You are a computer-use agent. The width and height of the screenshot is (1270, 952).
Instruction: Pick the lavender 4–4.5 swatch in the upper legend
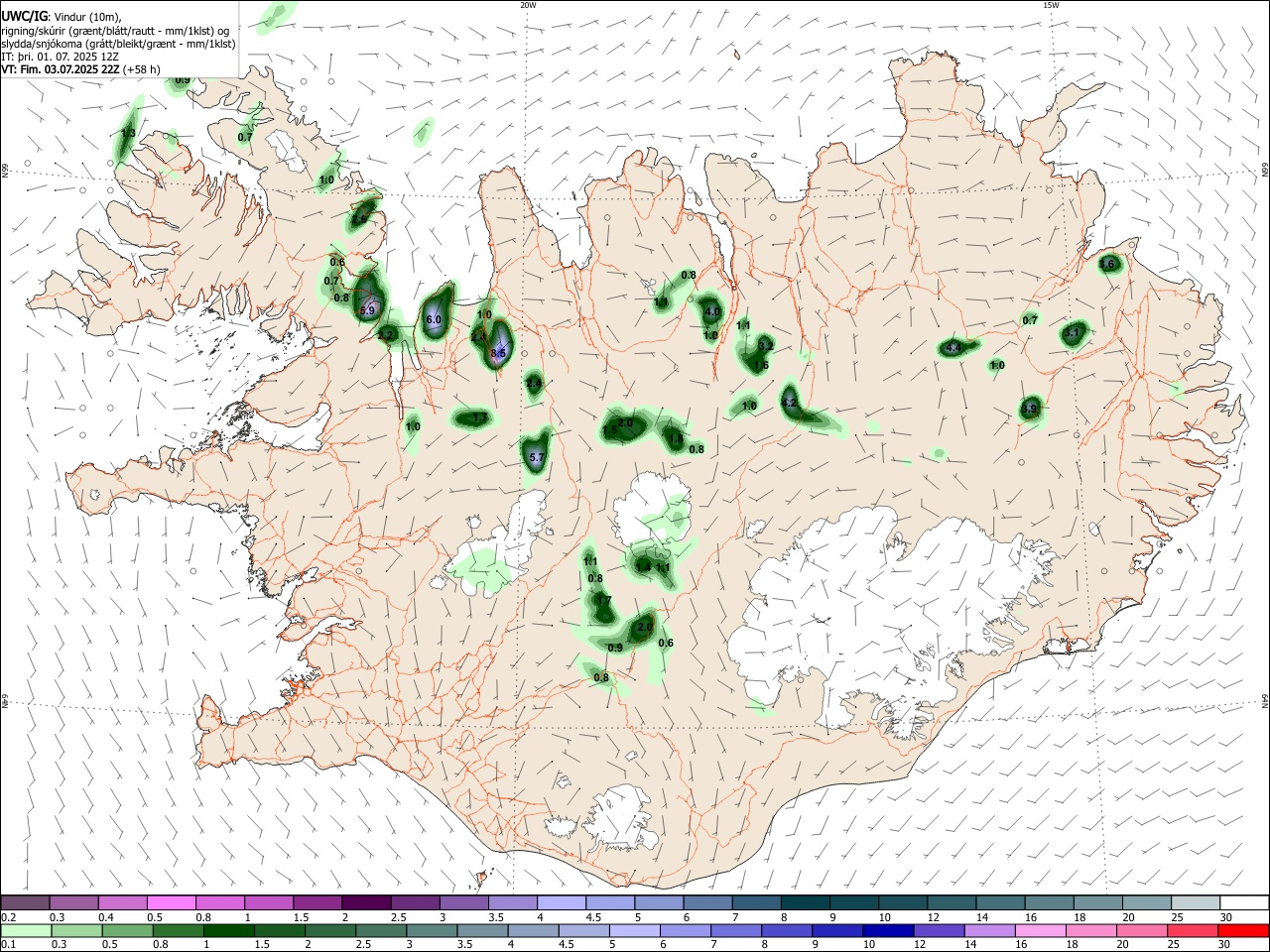tap(562, 902)
